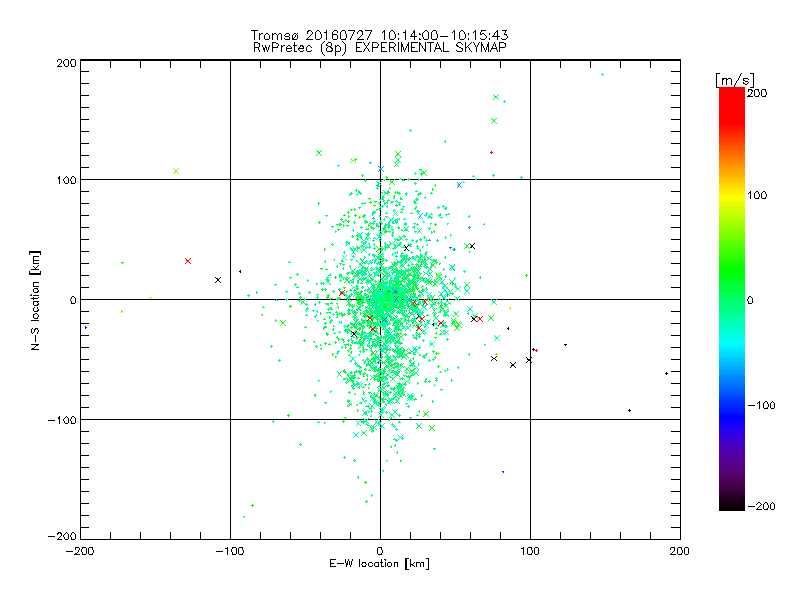This screenshot has height=600, width=800.
Task: Select the 'N-S location [km]' axis label
Action: point(35,301)
